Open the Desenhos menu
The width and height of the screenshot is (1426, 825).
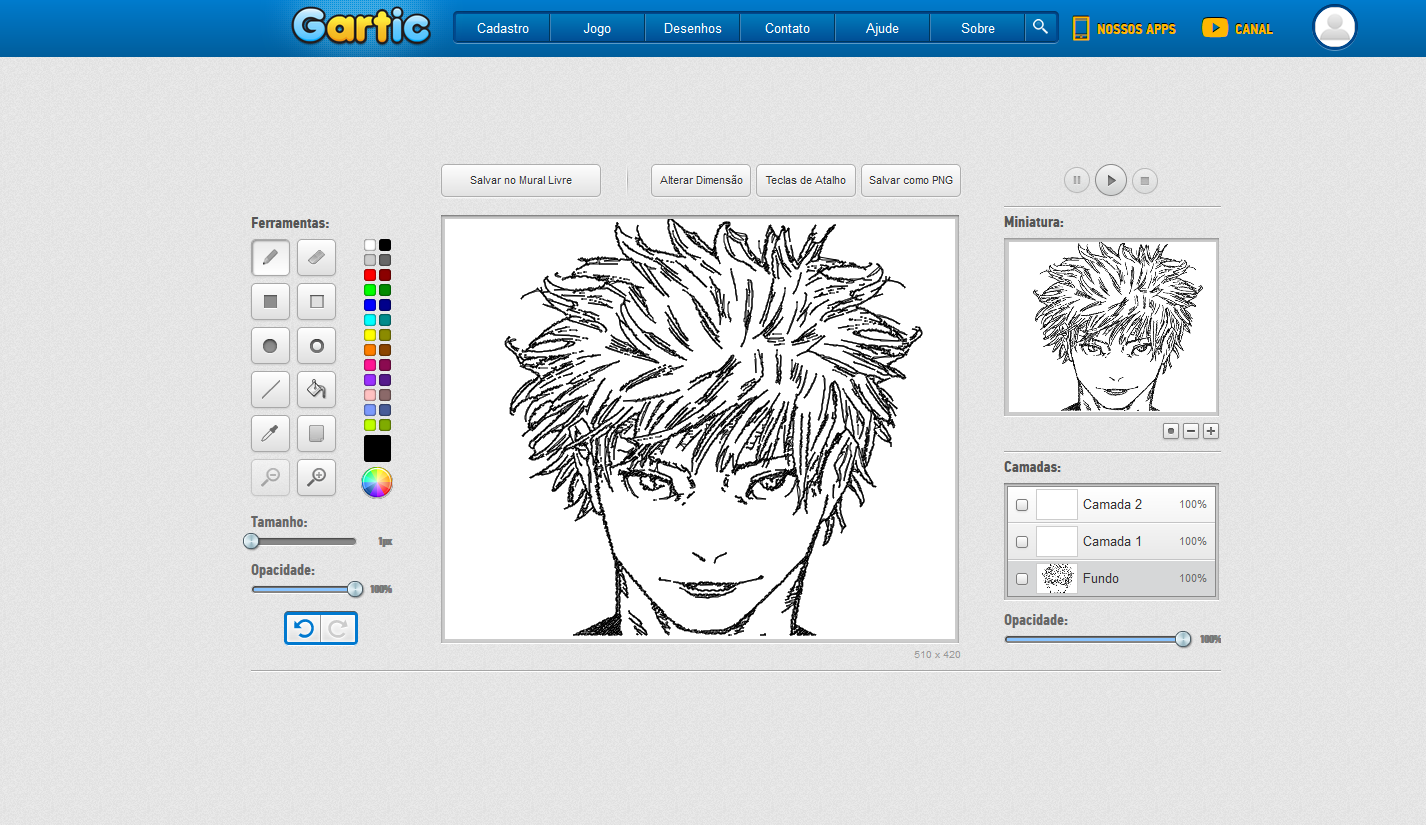pyautogui.click(x=693, y=28)
